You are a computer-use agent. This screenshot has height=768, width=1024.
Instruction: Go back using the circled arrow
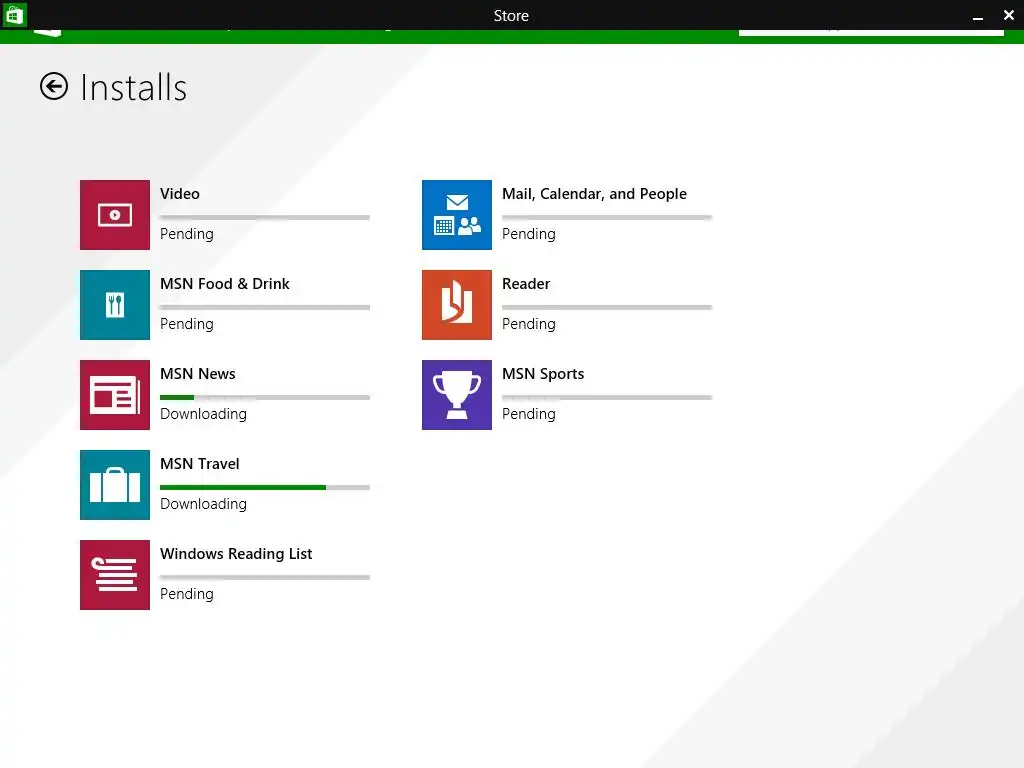[54, 86]
